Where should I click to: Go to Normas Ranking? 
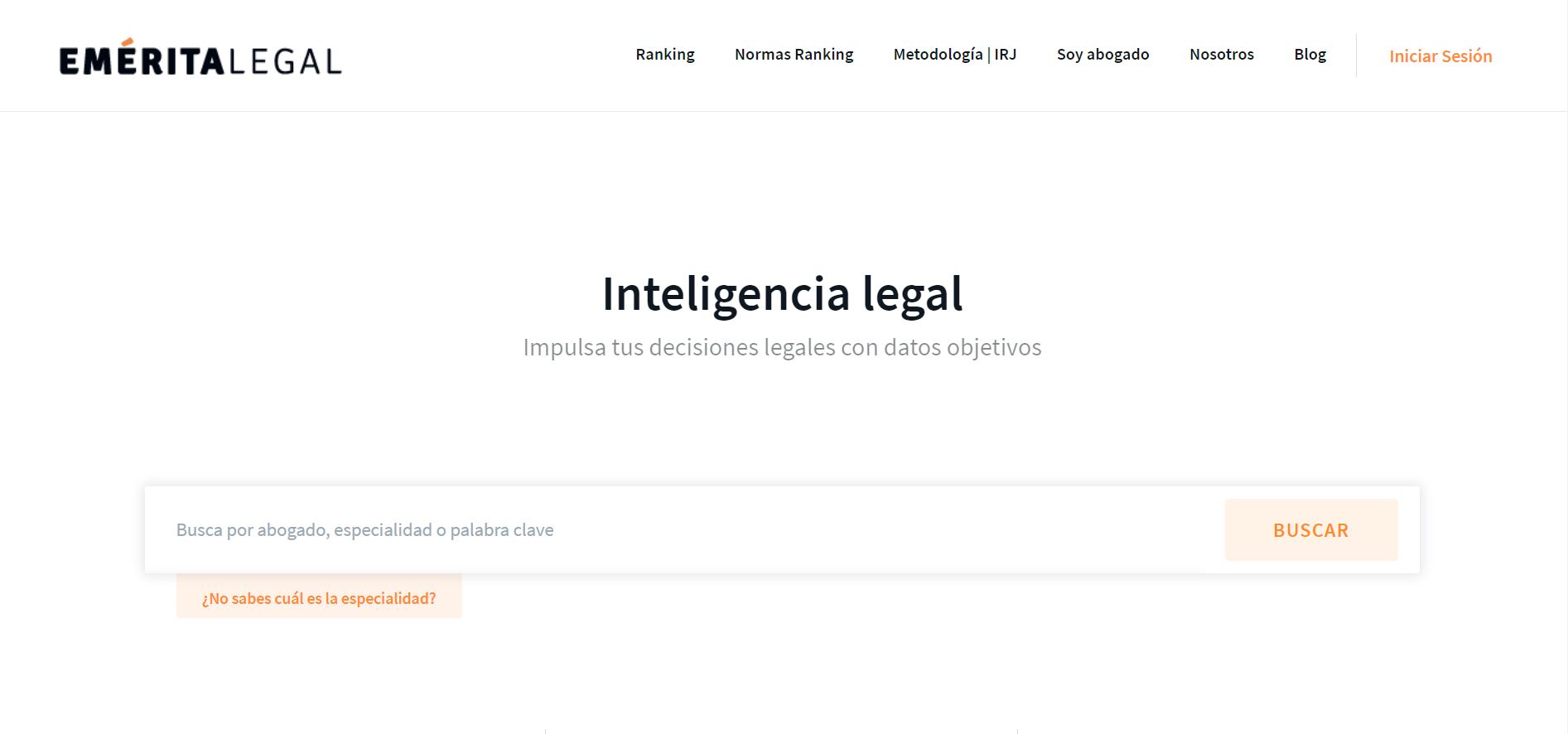(x=794, y=55)
